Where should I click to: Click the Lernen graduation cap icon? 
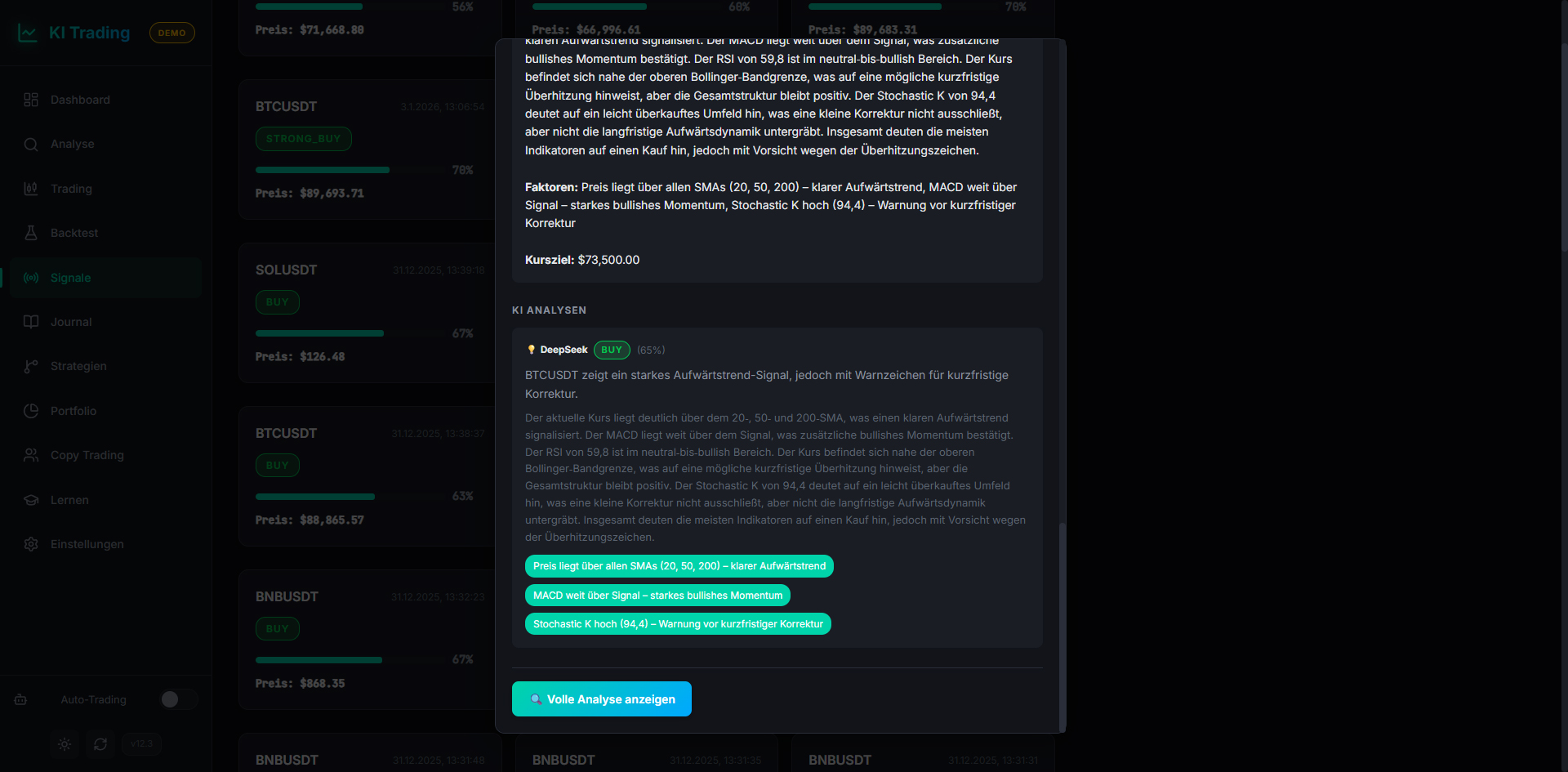(31, 500)
